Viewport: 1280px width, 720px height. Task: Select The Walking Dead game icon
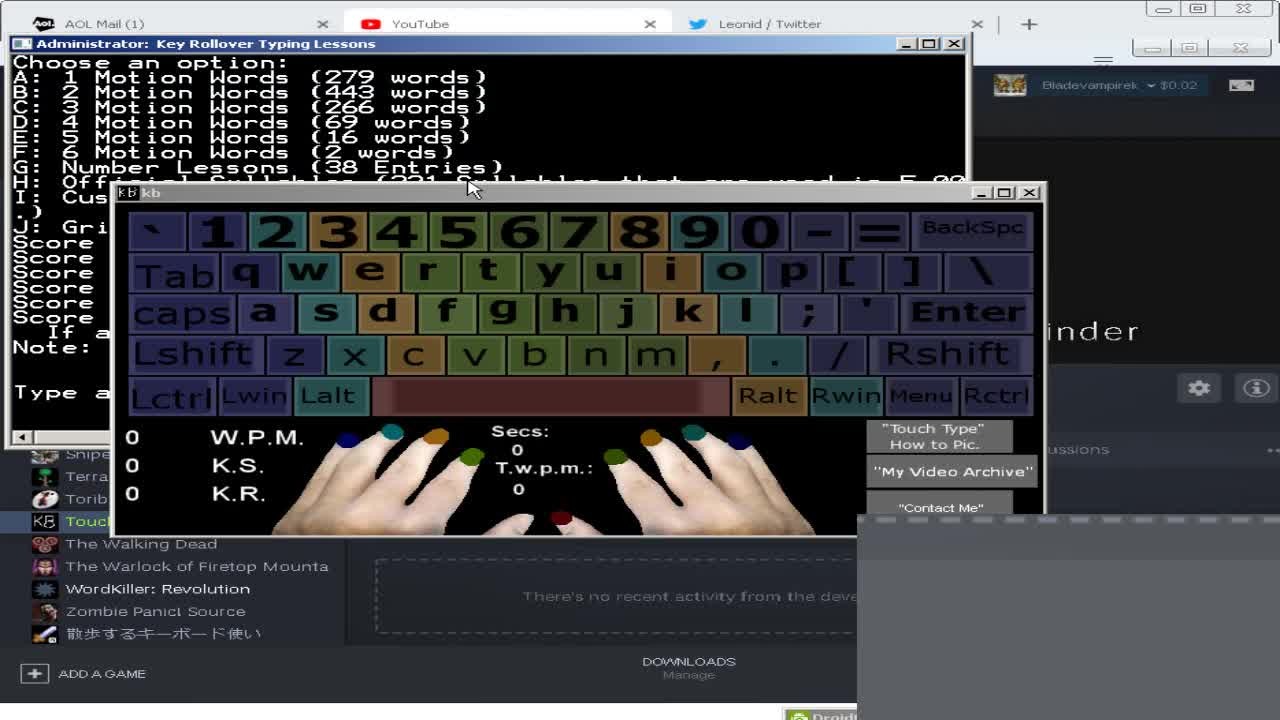[x=44, y=544]
